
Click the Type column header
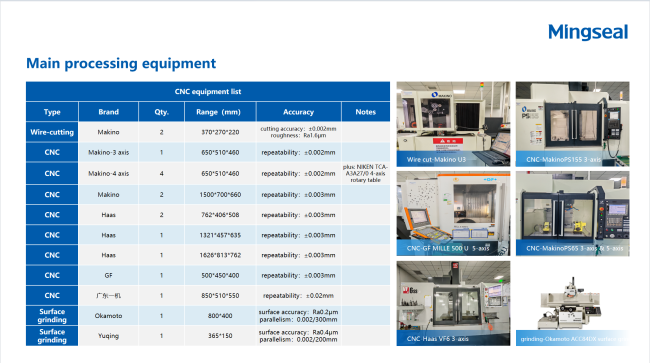pyautogui.click(x=52, y=112)
